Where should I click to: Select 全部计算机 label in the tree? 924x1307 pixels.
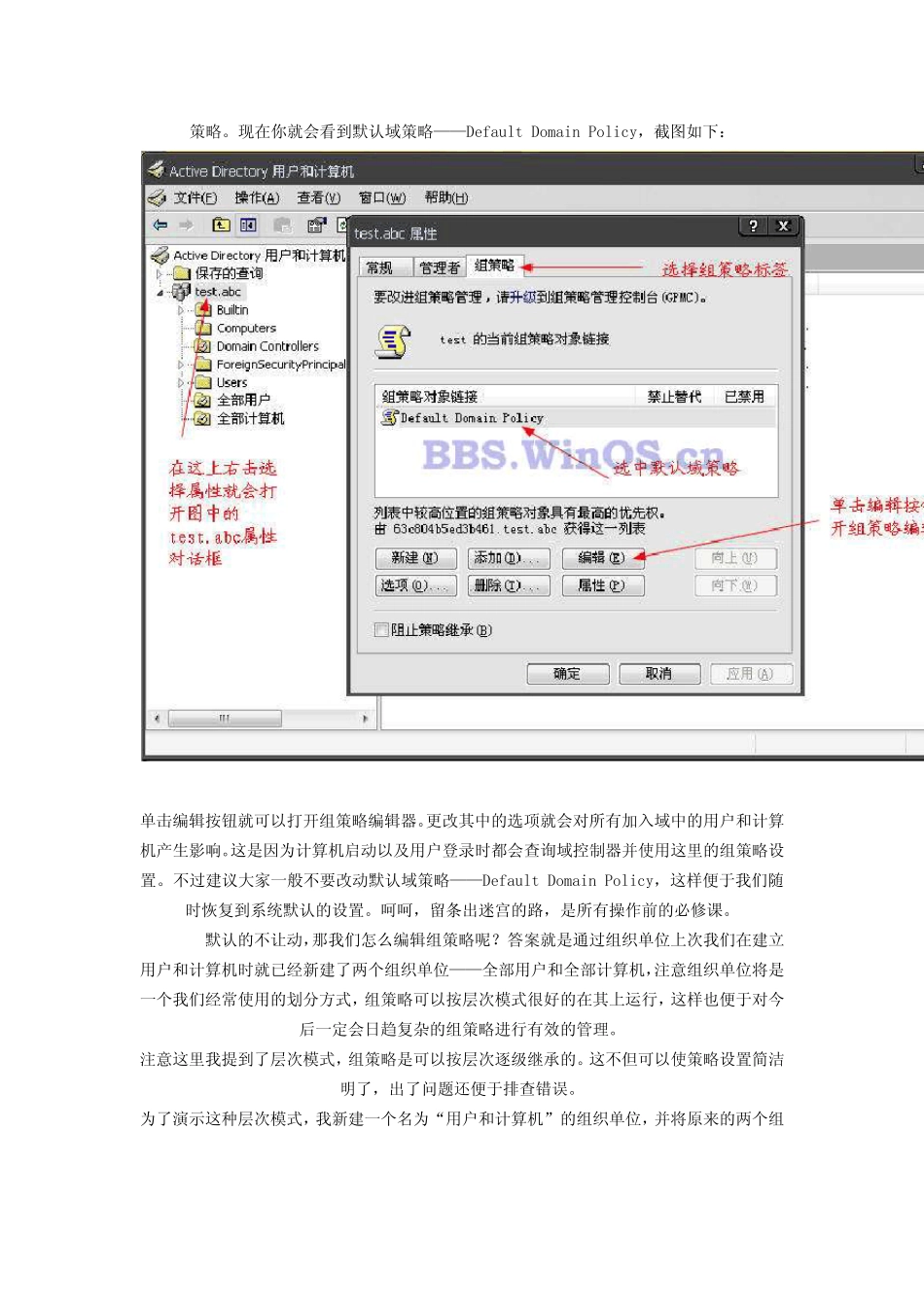click(x=251, y=418)
